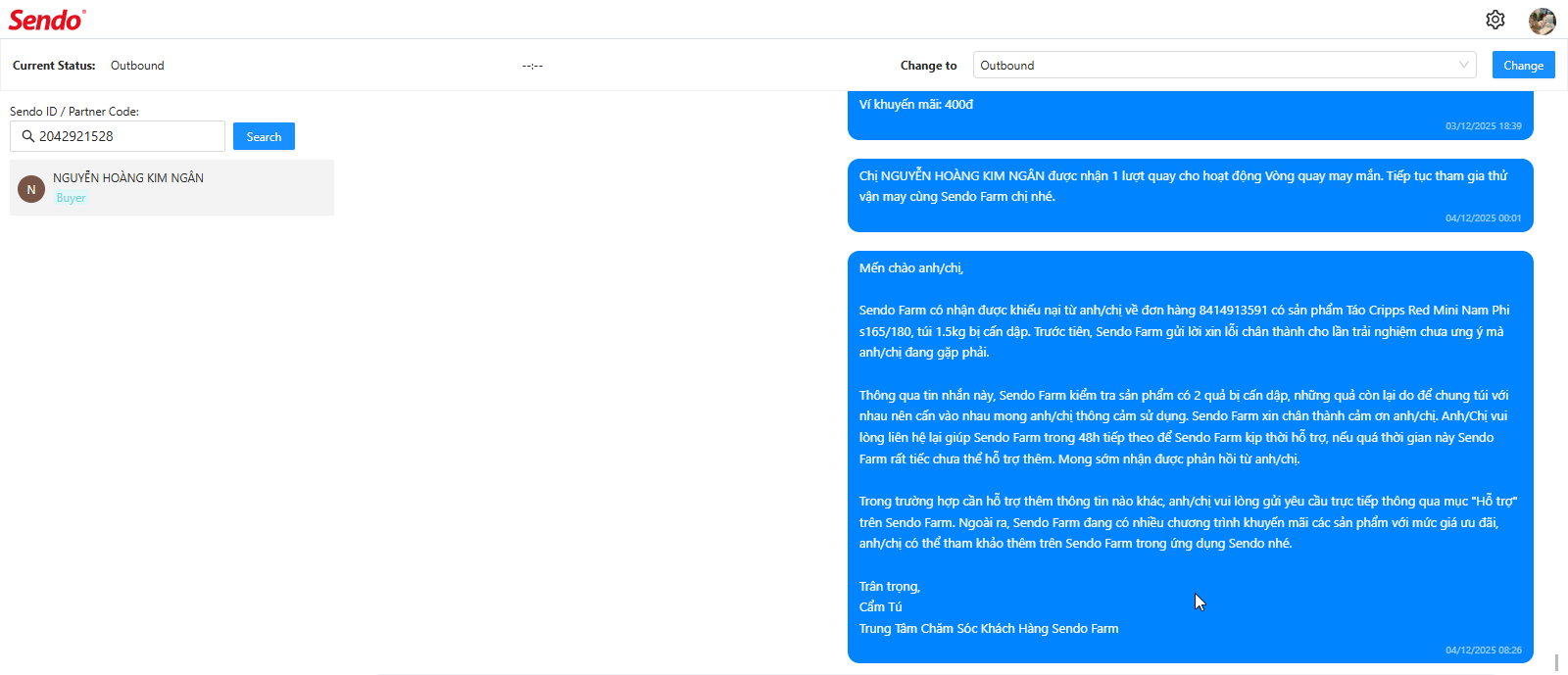This screenshot has width=1568, height=675.
Task: Click the Sendo logo
Action: [x=47, y=20]
